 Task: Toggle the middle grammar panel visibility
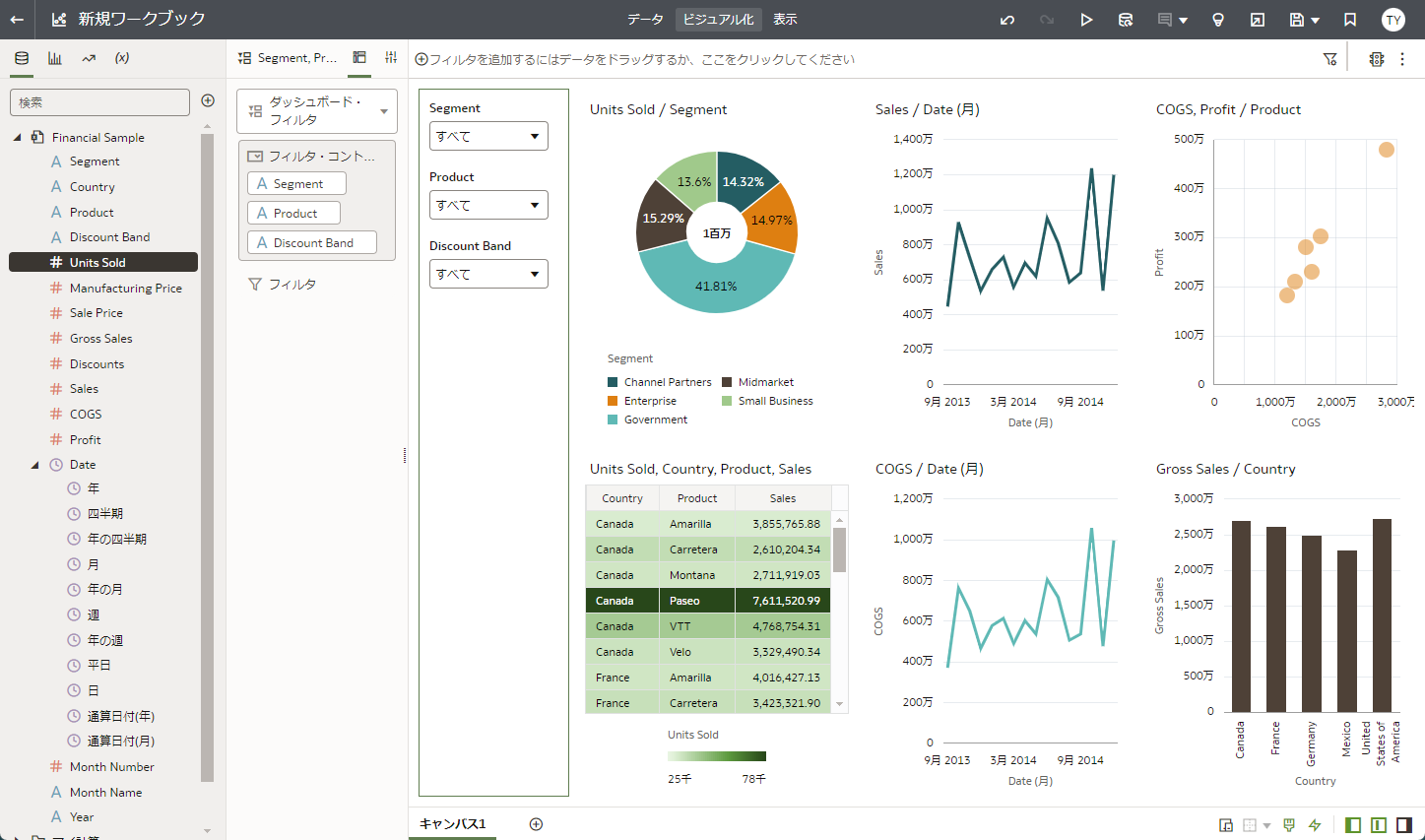coord(1379,825)
